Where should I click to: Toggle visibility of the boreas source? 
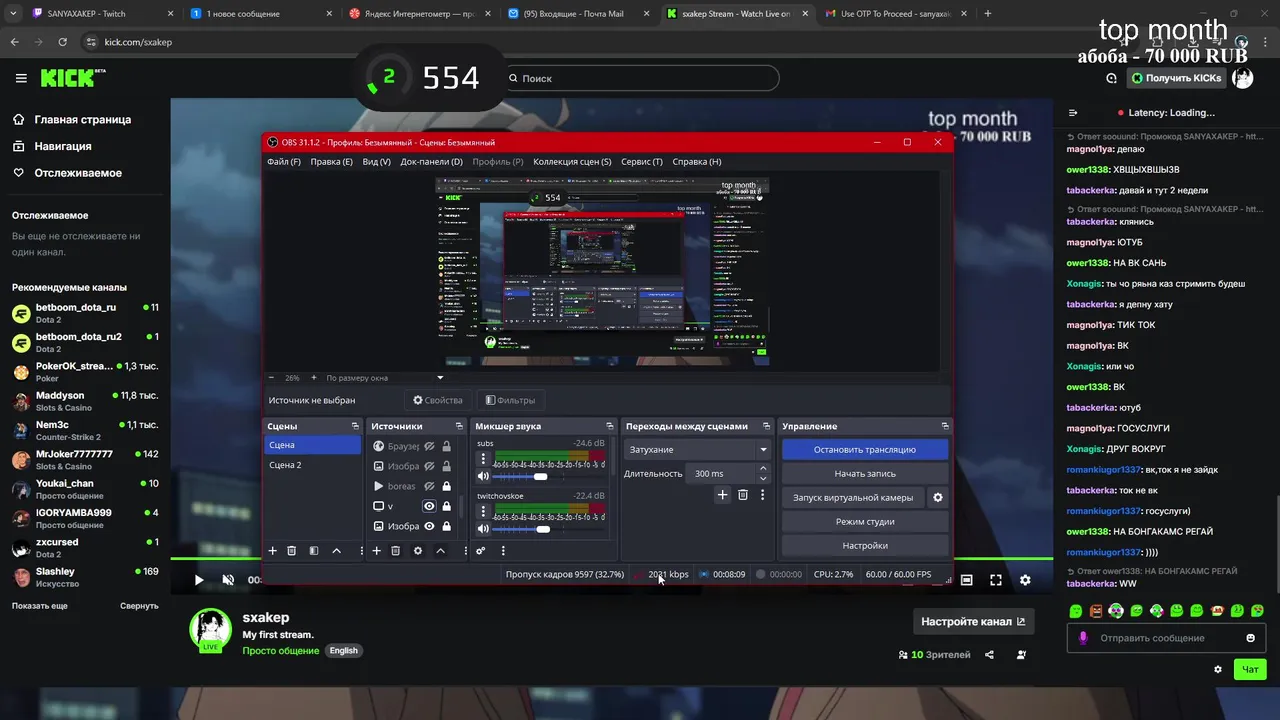point(429,486)
